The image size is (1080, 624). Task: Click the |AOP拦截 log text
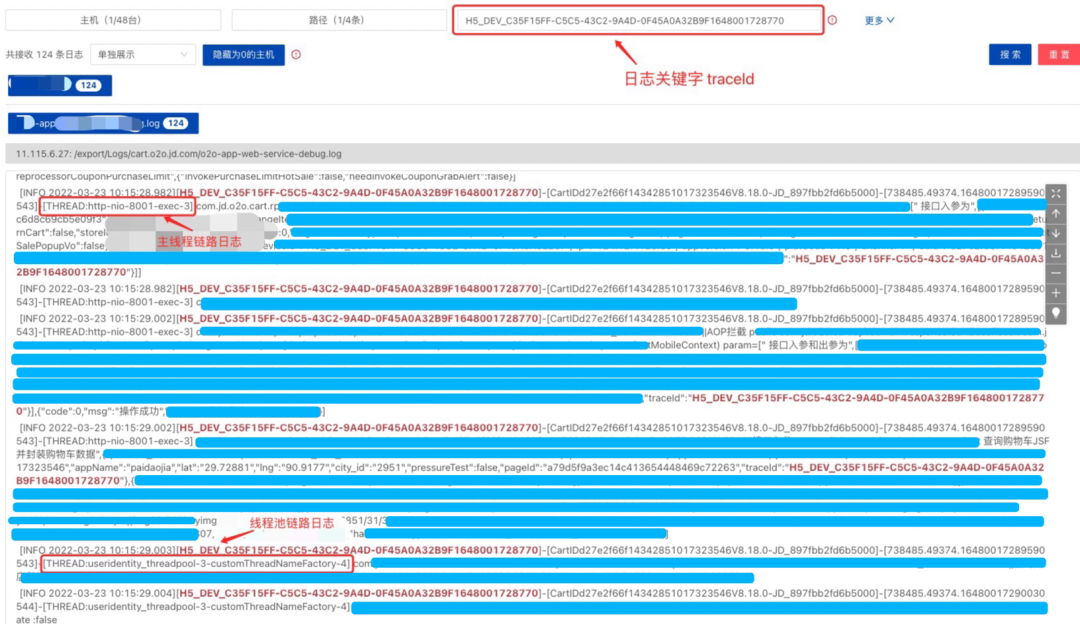click(725, 332)
